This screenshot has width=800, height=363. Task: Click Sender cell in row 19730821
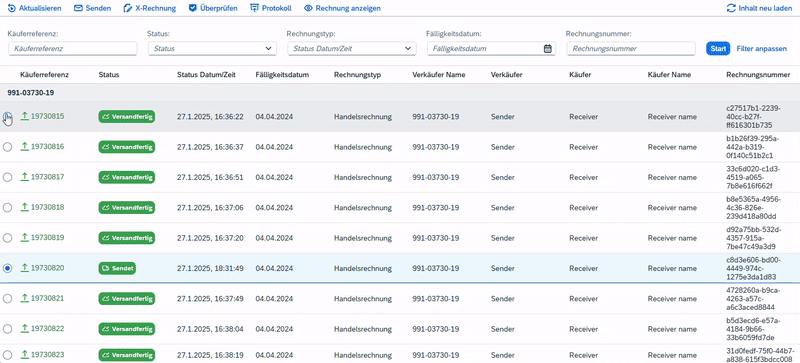pyautogui.click(x=503, y=298)
